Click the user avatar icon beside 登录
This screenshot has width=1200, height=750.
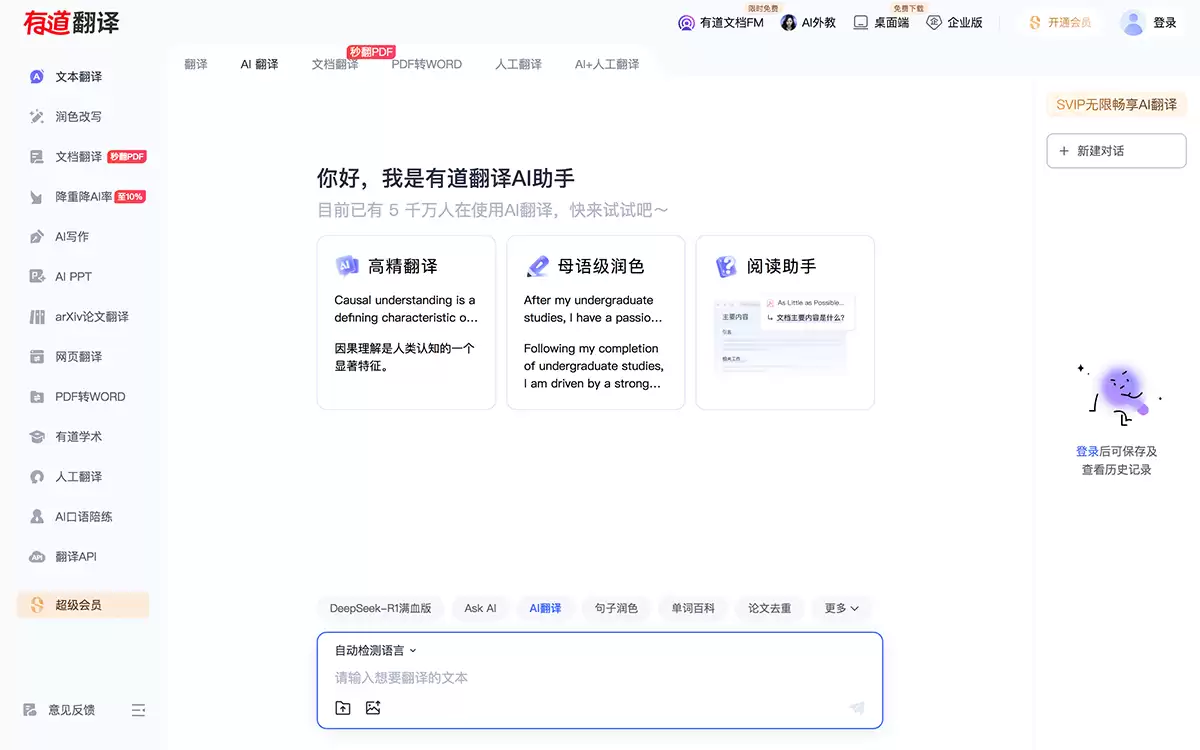tap(1132, 23)
